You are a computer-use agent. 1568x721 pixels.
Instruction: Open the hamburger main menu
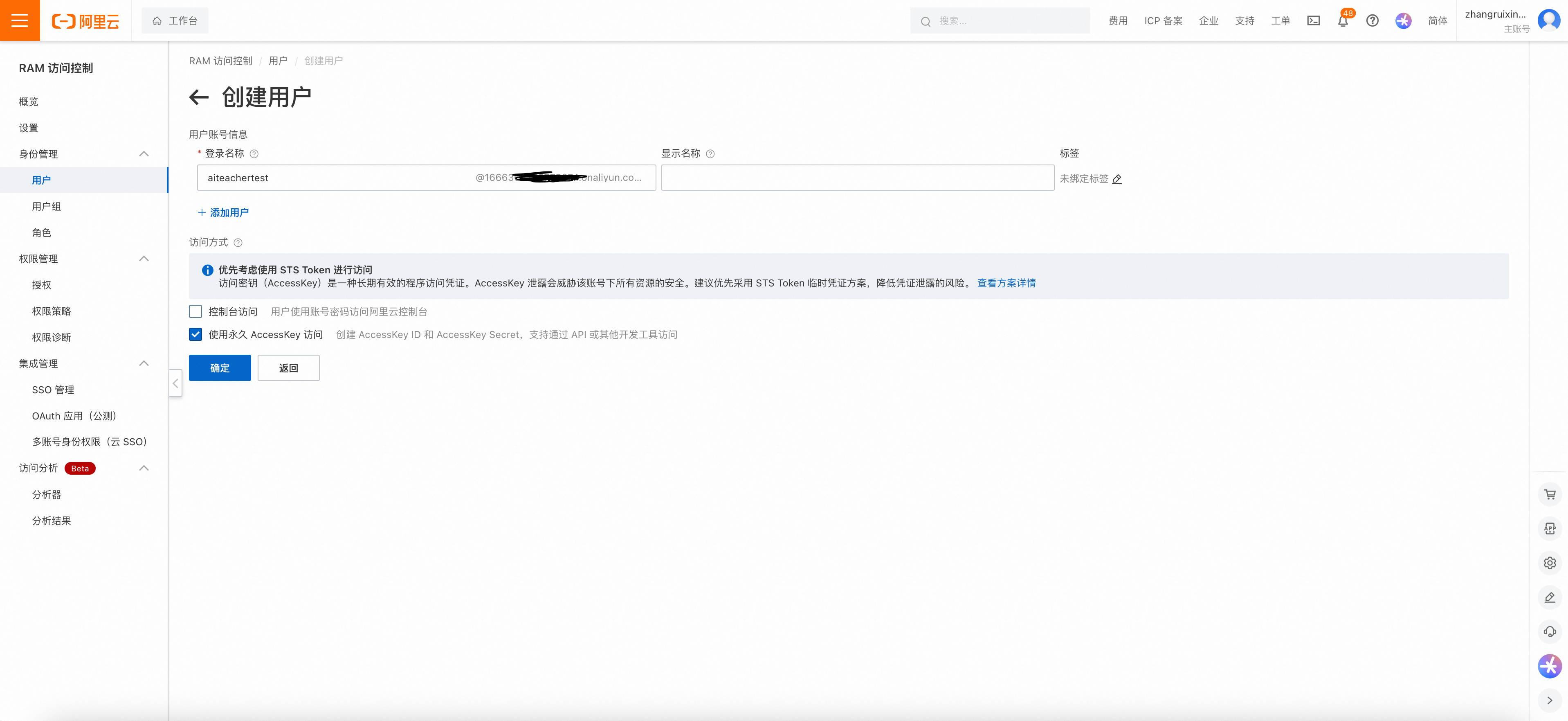[20, 20]
